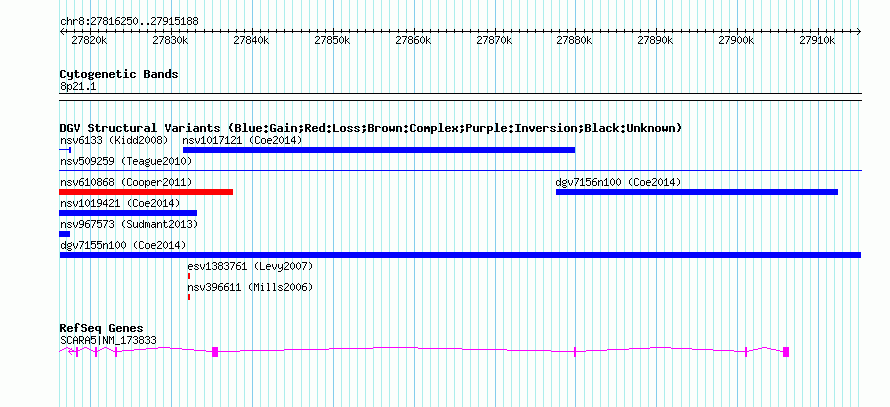Screen dimensions: 890x407
Task: Open the nsv1017121 (Coe2014) label
Action: click(x=242, y=140)
